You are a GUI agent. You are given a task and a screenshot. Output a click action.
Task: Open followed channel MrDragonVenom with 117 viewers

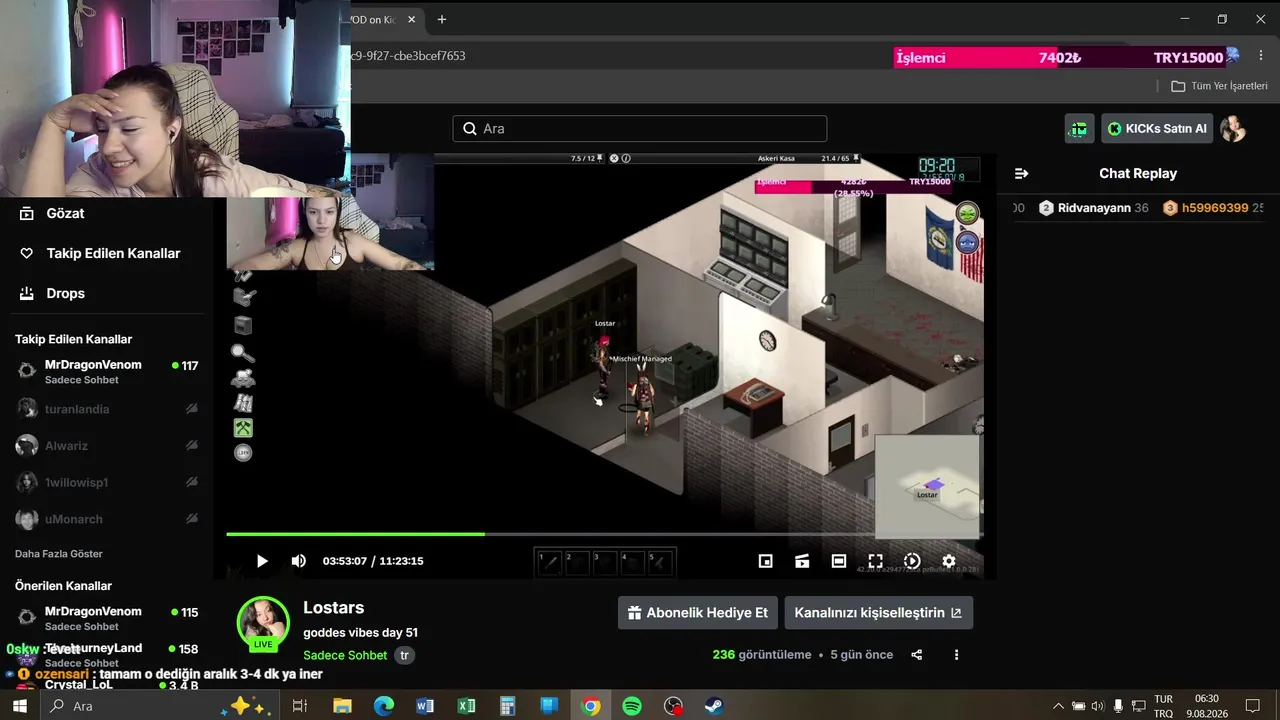106,371
